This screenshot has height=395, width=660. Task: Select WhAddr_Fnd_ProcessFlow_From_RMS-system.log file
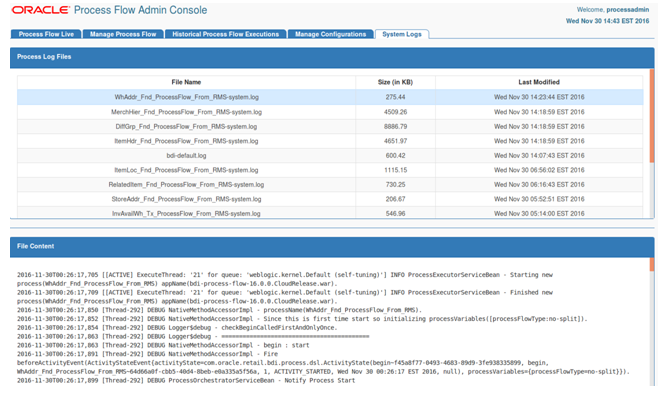[186, 97]
